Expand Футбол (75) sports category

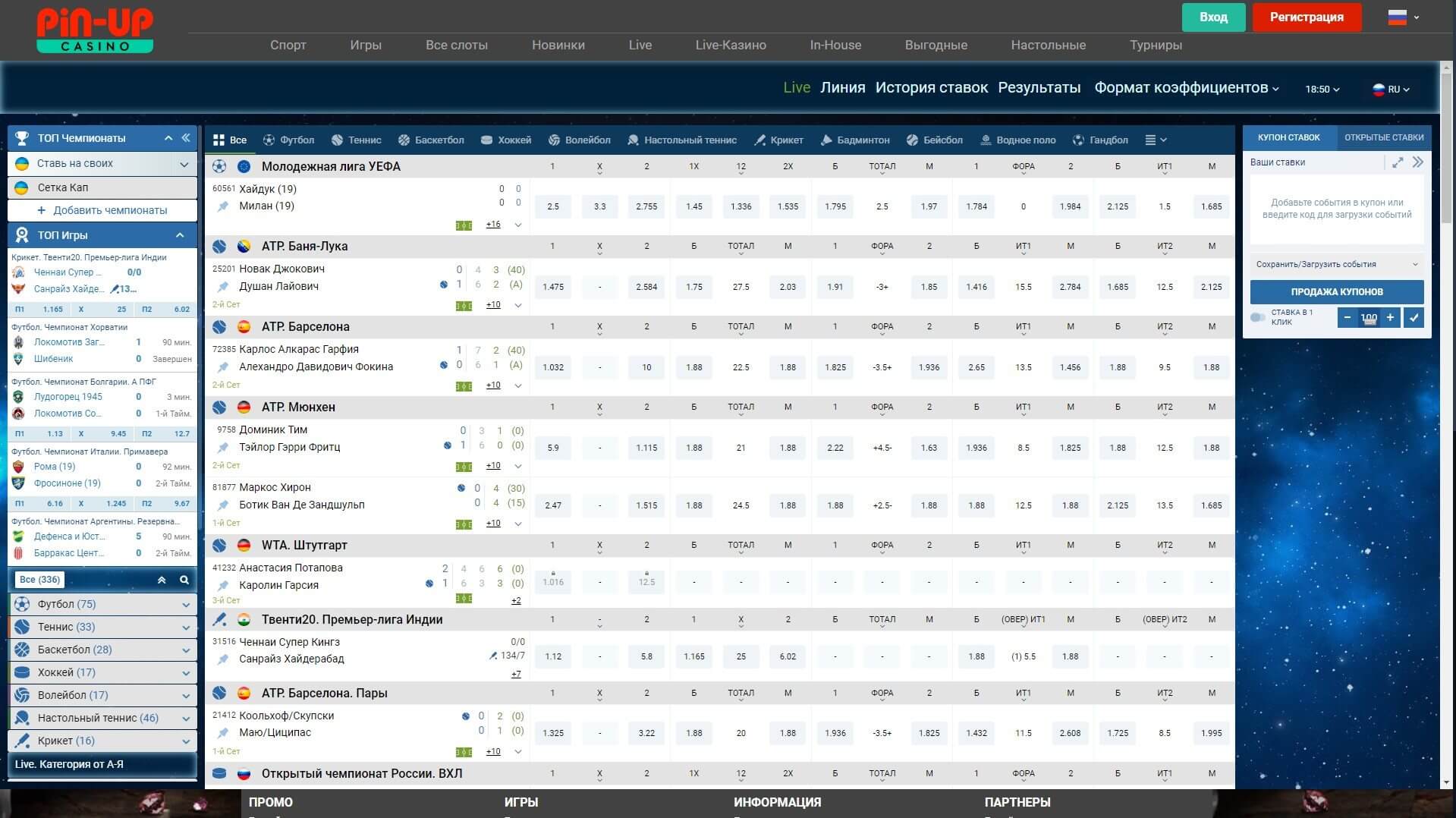[x=102, y=605]
